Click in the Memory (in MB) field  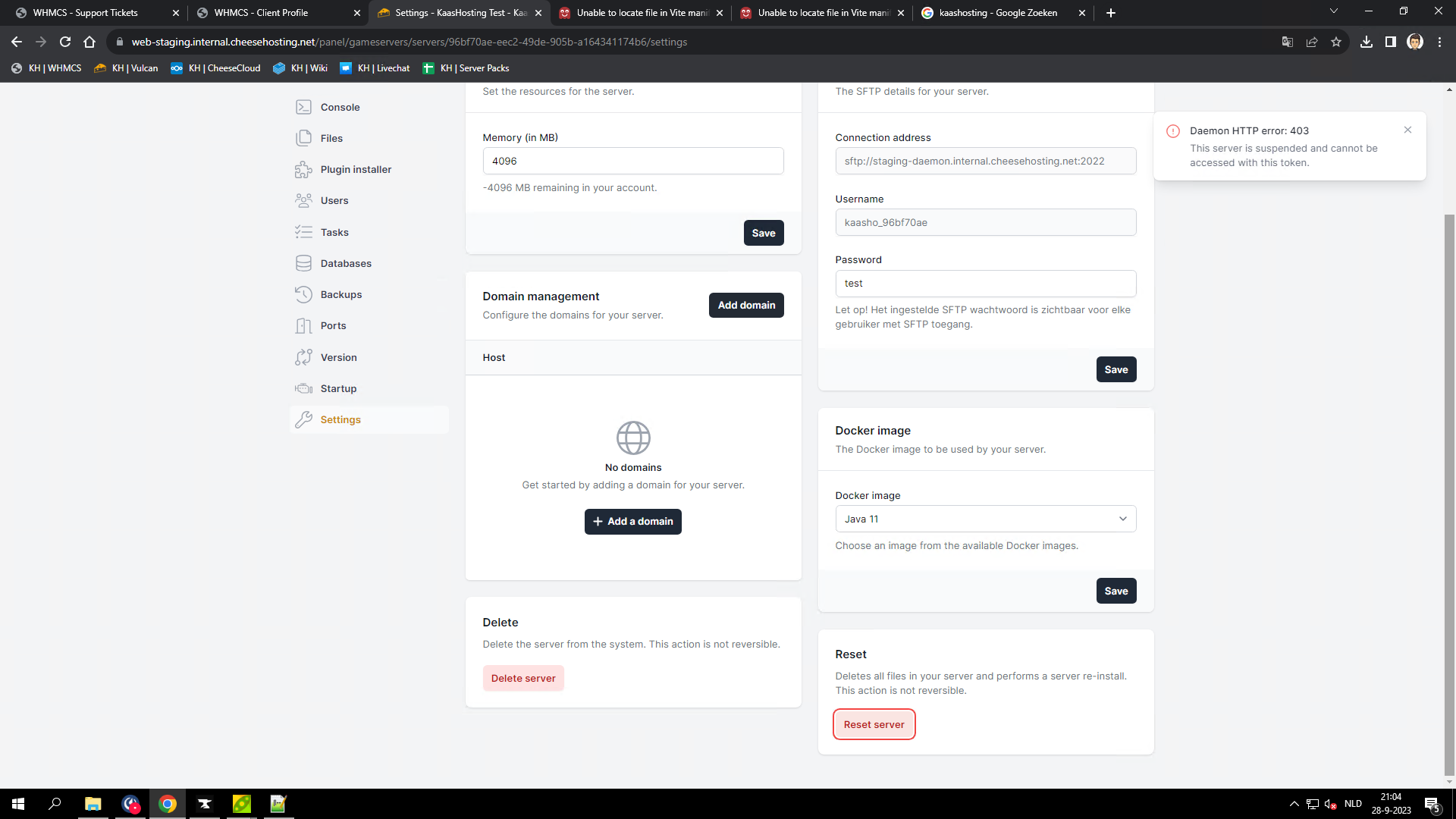(x=632, y=161)
